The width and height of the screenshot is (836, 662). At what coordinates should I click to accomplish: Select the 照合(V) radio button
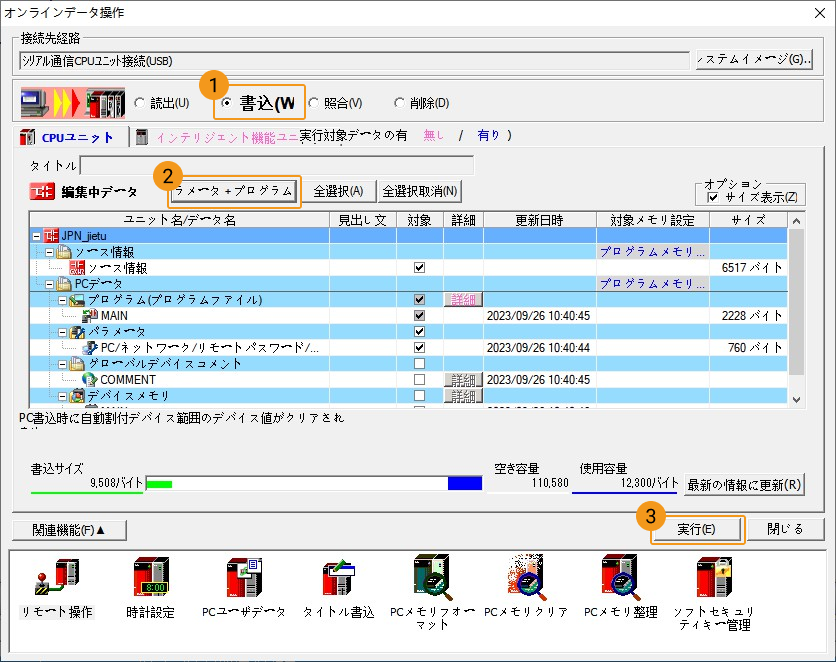tap(313, 103)
